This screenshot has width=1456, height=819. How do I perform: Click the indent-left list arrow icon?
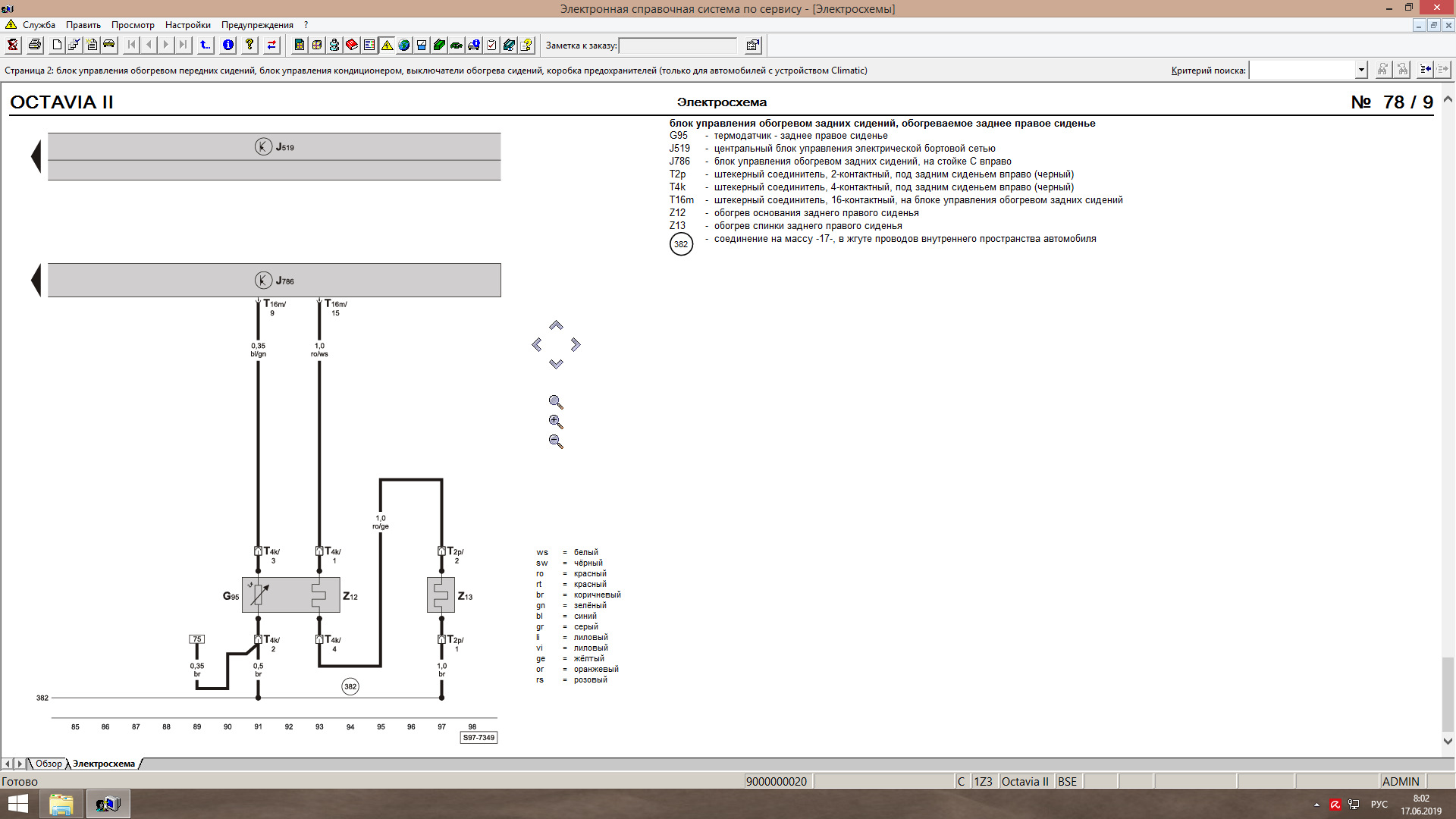(x=1425, y=70)
